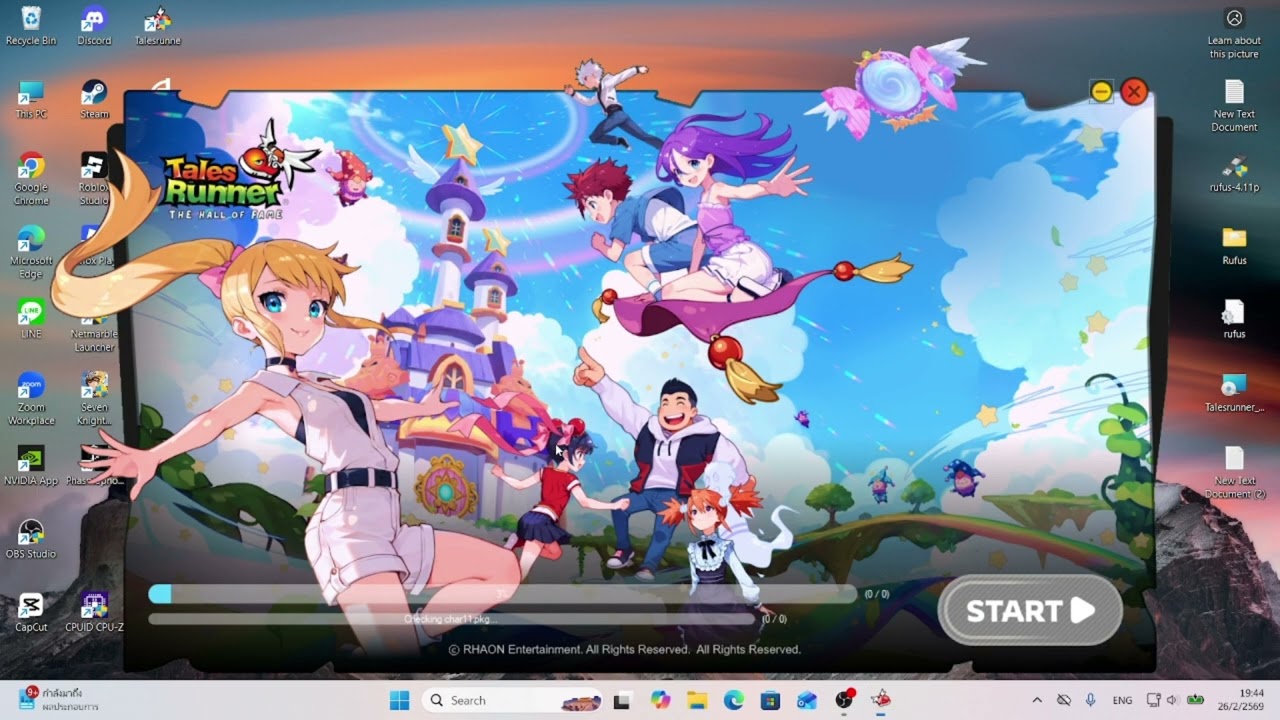
Task: Switch to TalesRunner launcher on the taskbar
Action: tap(881, 700)
